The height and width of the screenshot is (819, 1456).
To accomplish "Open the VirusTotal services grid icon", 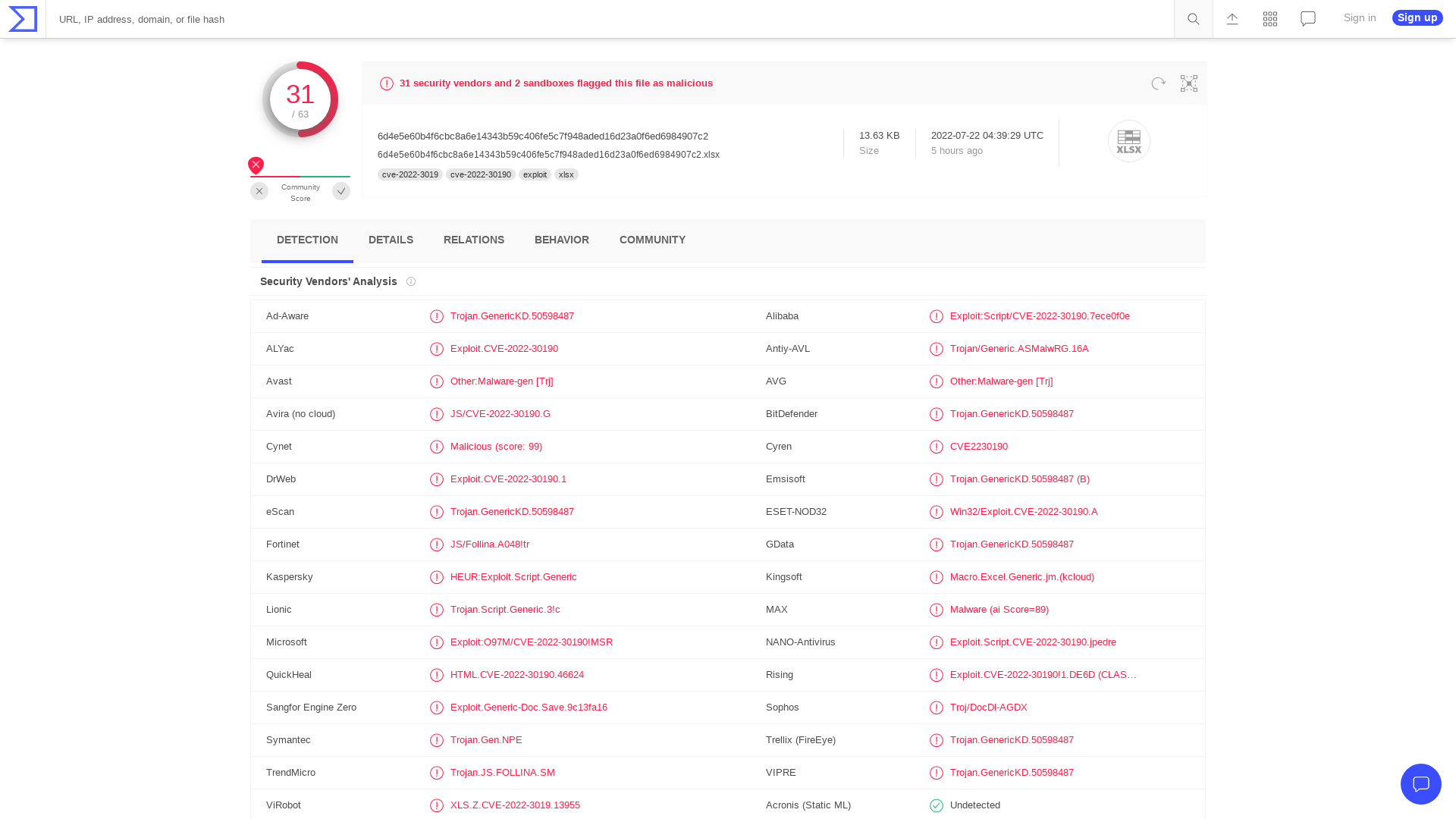I will (1269, 18).
